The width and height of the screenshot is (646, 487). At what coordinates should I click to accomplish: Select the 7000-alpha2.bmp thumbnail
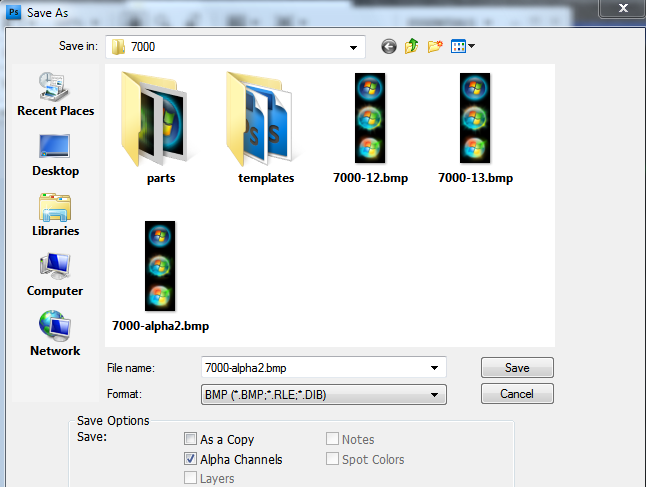160,266
